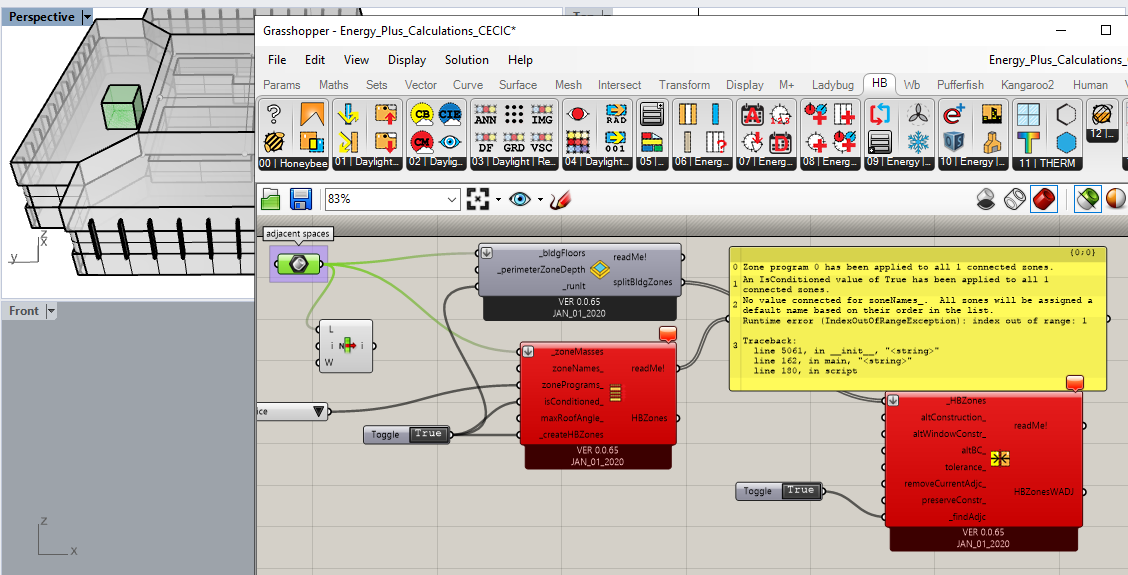Image resolution: width=1128 pixels, height=575 pixels.
Task: Expand the 03 | Daylight Recipes panel label
Action: pyautogui.click(x=514, y=163)
